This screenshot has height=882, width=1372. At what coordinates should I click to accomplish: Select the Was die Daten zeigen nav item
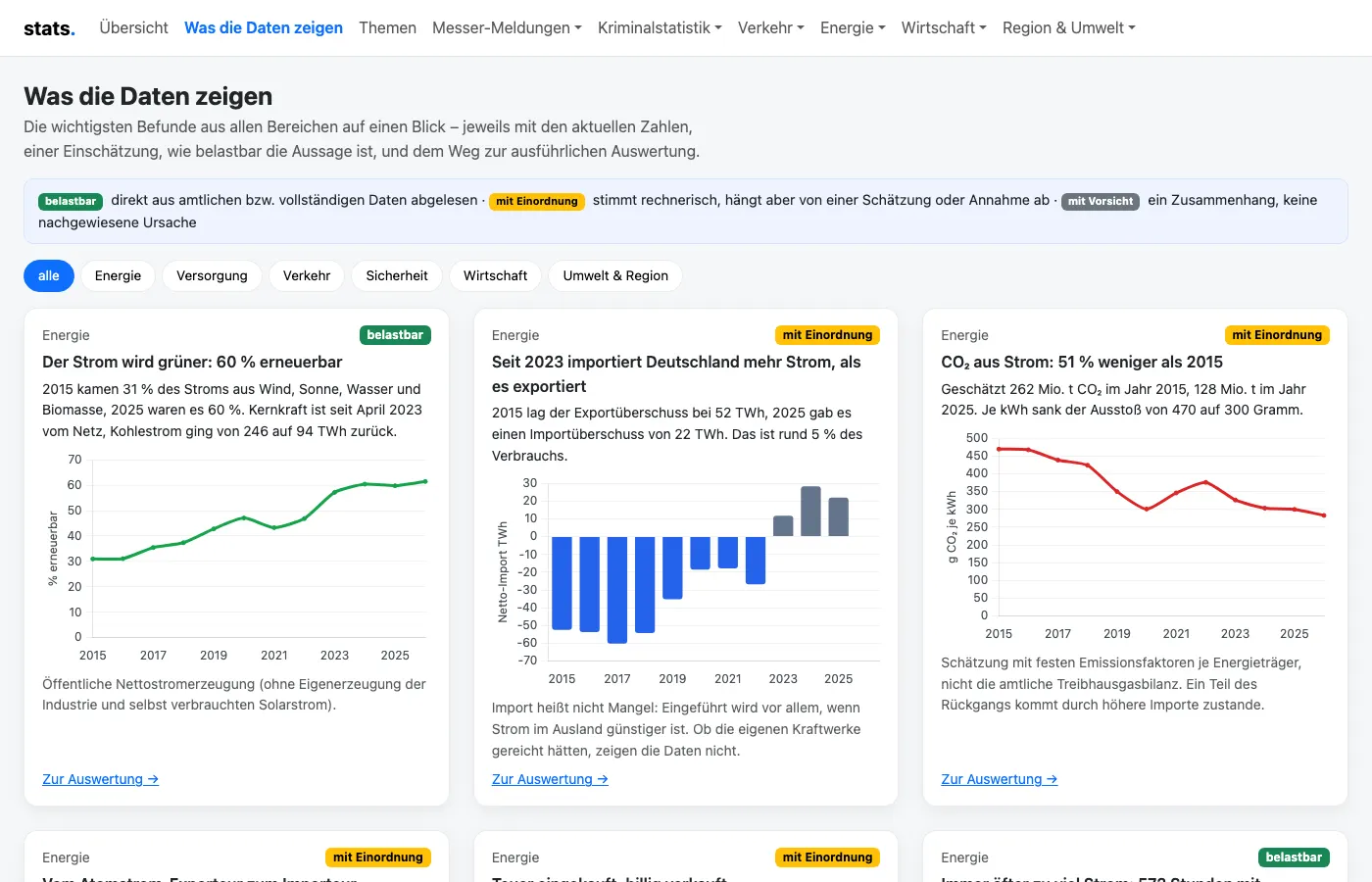click(264, 27)
